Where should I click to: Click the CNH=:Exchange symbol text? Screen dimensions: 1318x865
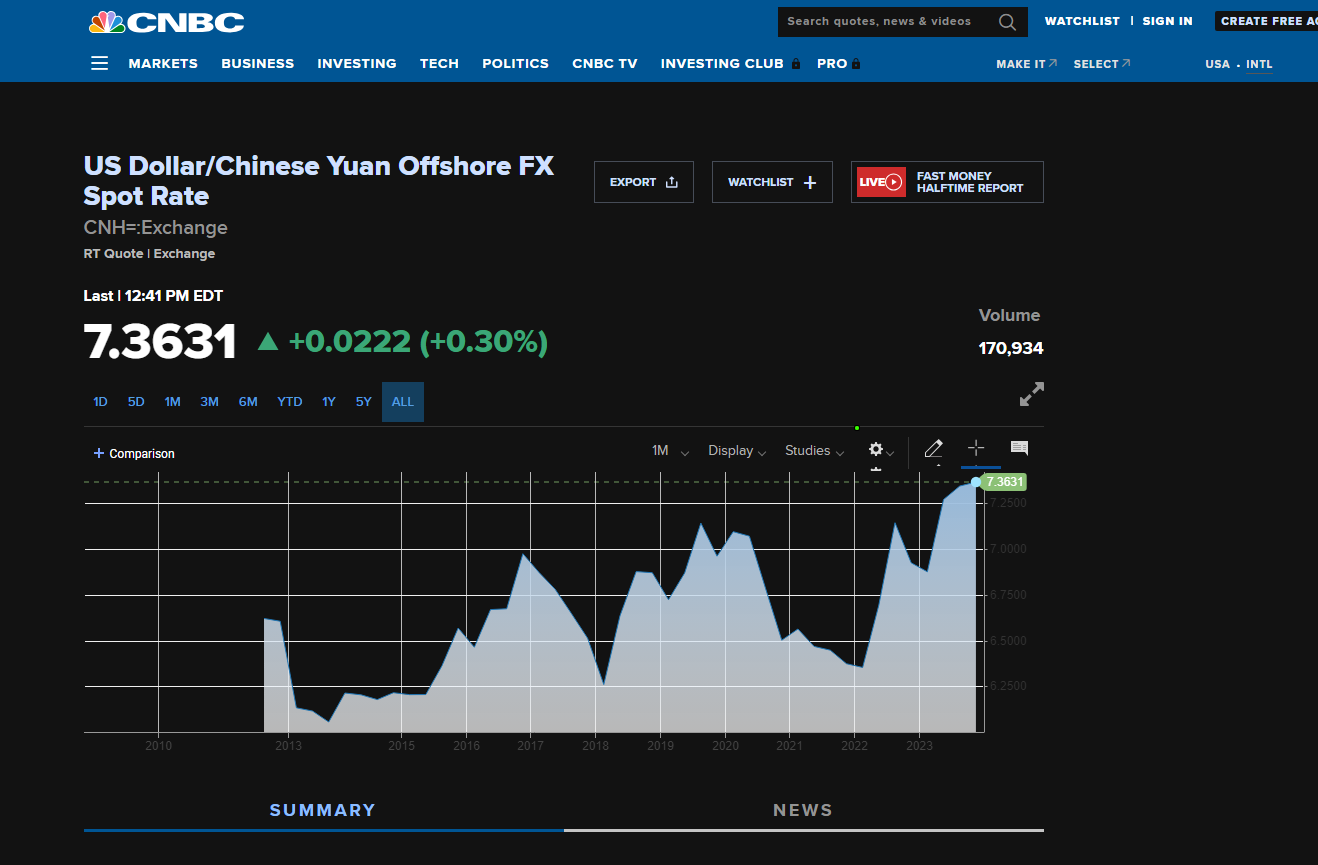156,227
